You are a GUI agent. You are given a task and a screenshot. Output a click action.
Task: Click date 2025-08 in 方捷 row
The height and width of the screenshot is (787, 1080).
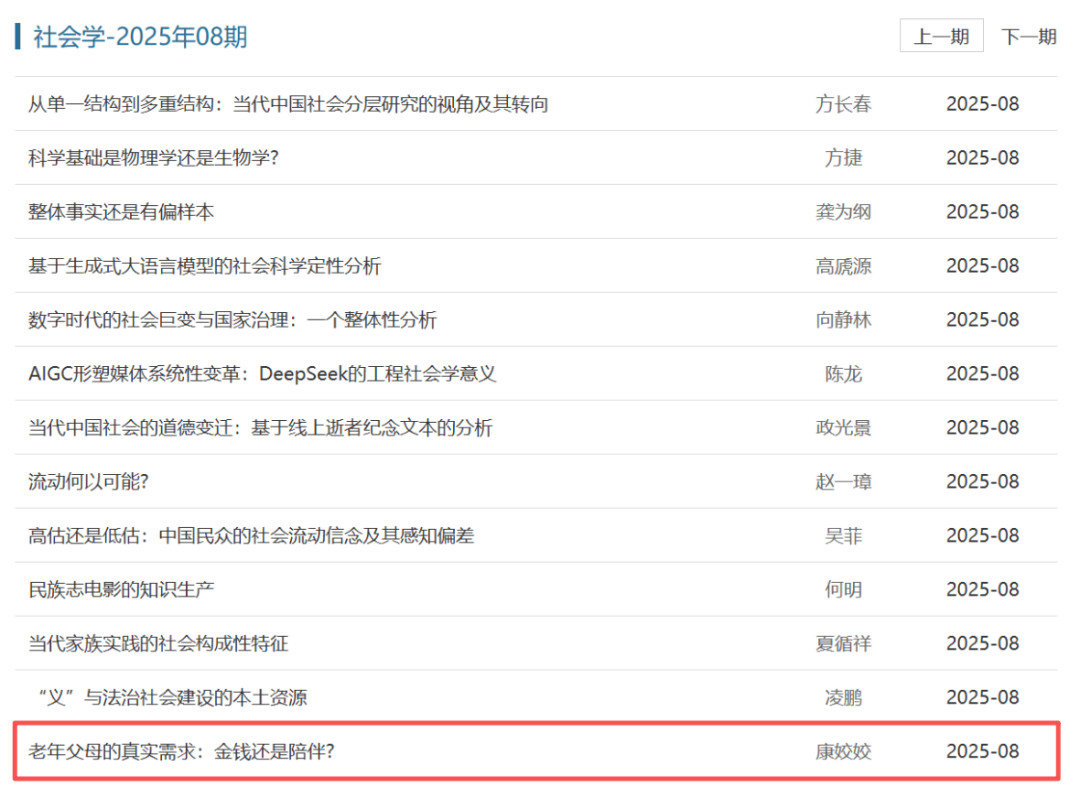pyautogui.click(x=982, y=158)
